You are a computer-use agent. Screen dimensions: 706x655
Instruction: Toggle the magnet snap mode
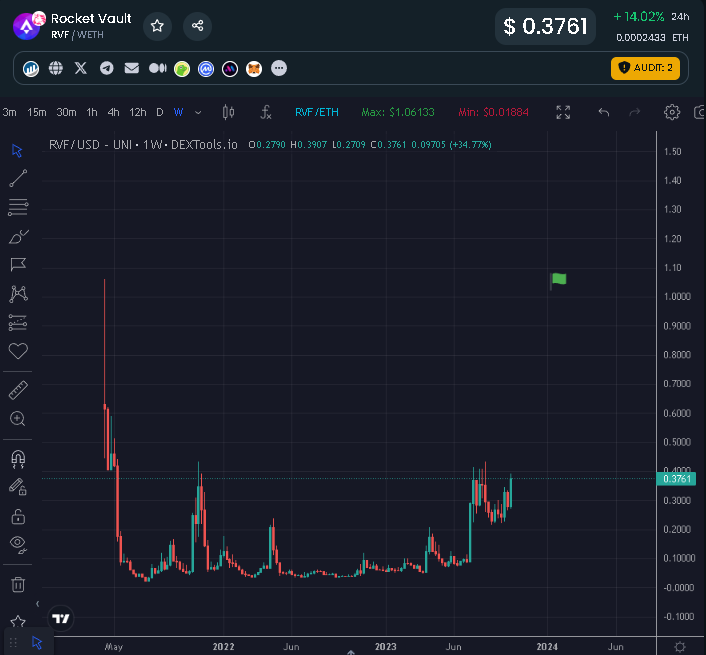(x=18, y=459)
